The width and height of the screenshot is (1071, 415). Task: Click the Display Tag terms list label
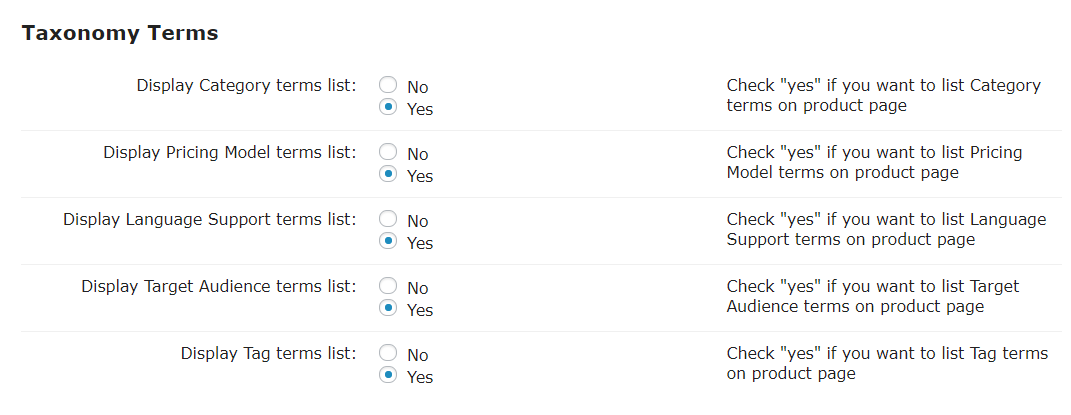(x=268, y=353)
